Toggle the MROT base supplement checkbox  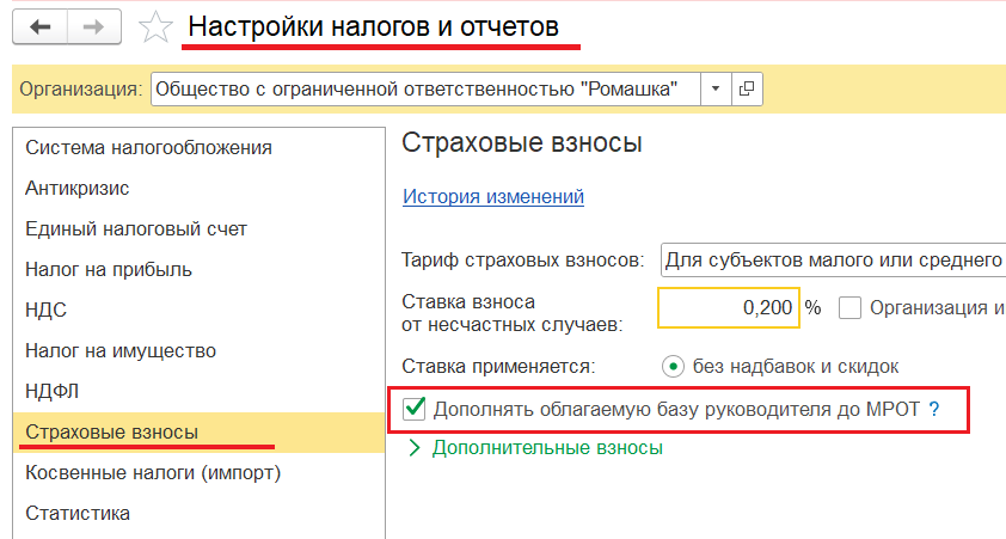(413, 408)
